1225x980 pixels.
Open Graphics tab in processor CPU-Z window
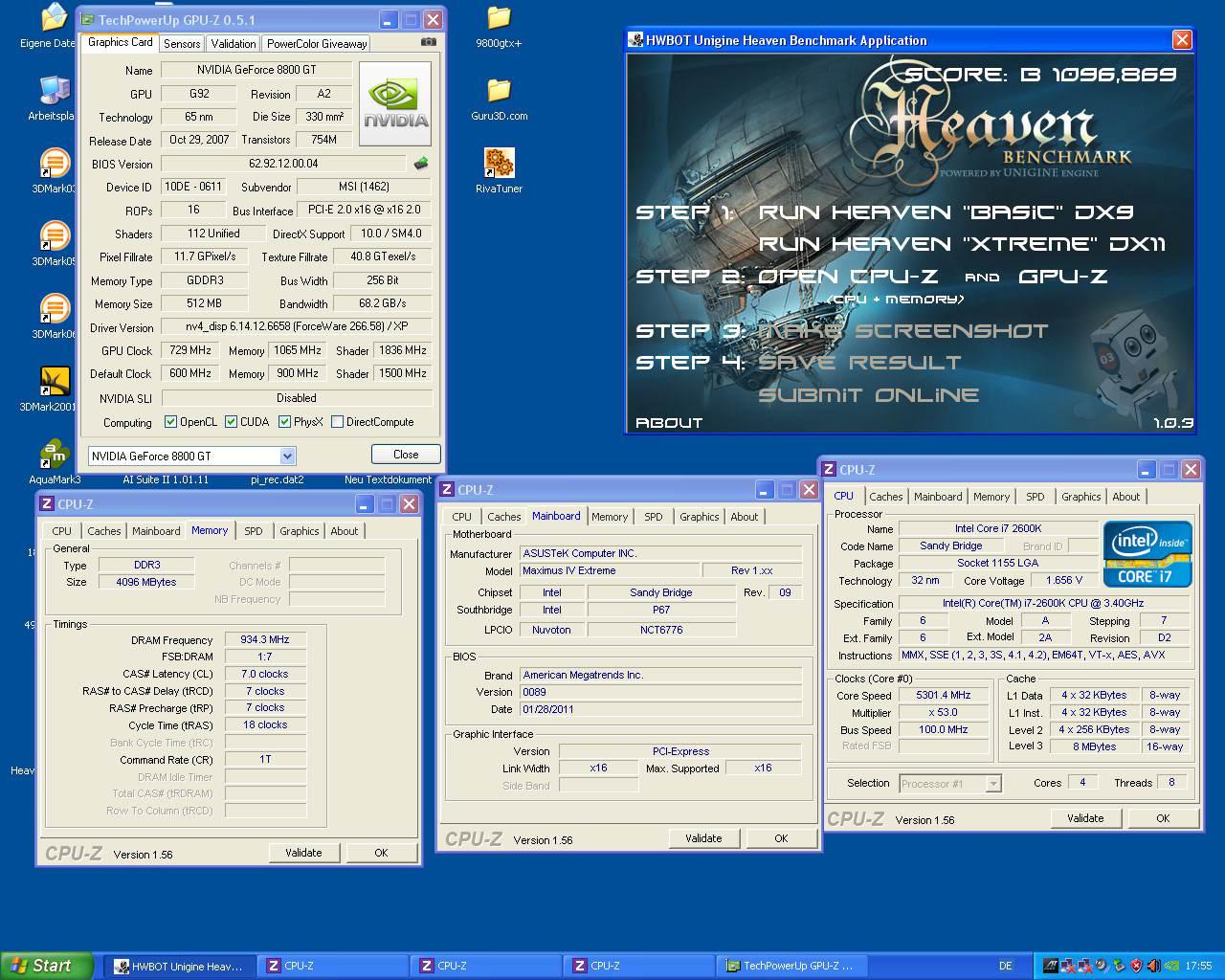1081,497
